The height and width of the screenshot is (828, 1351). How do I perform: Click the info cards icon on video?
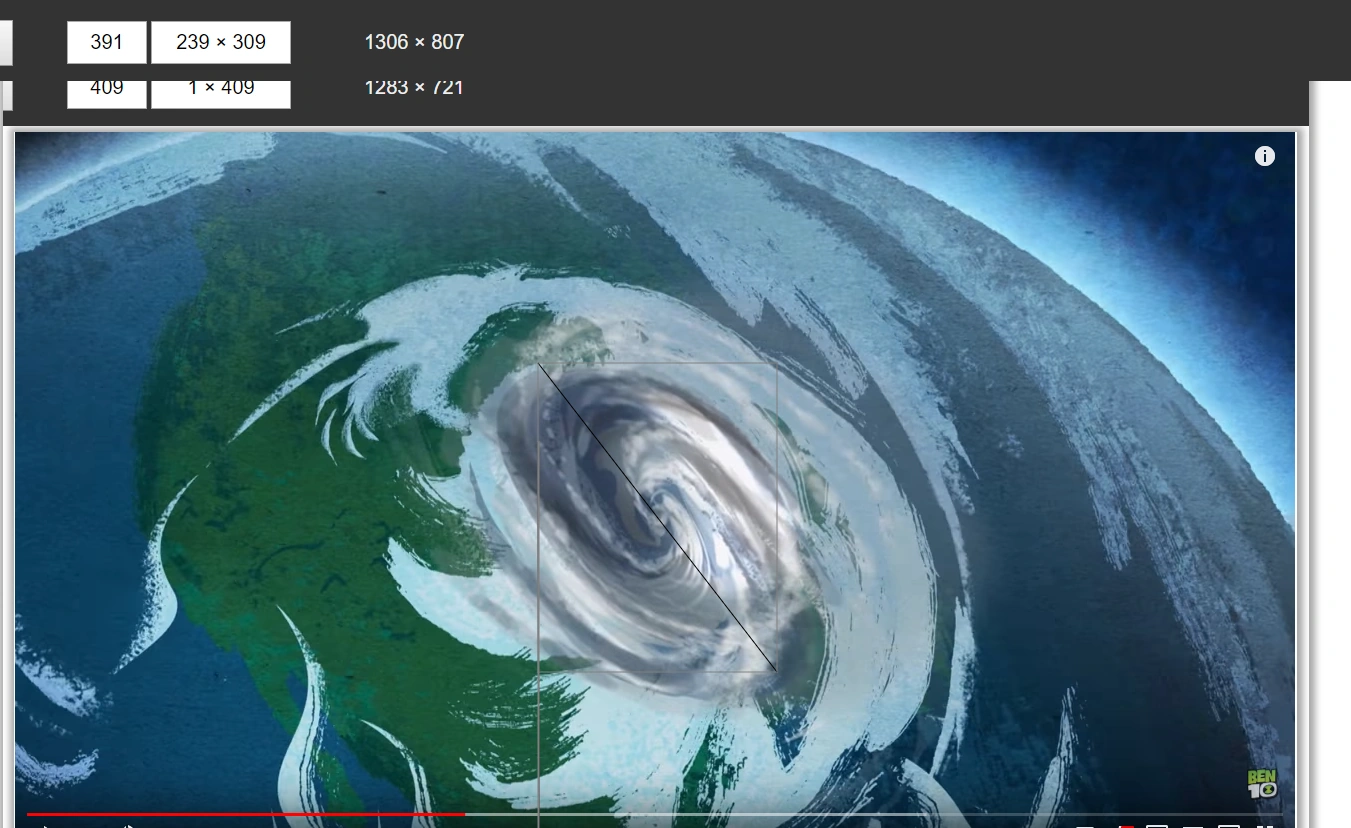coord(1264,156)
